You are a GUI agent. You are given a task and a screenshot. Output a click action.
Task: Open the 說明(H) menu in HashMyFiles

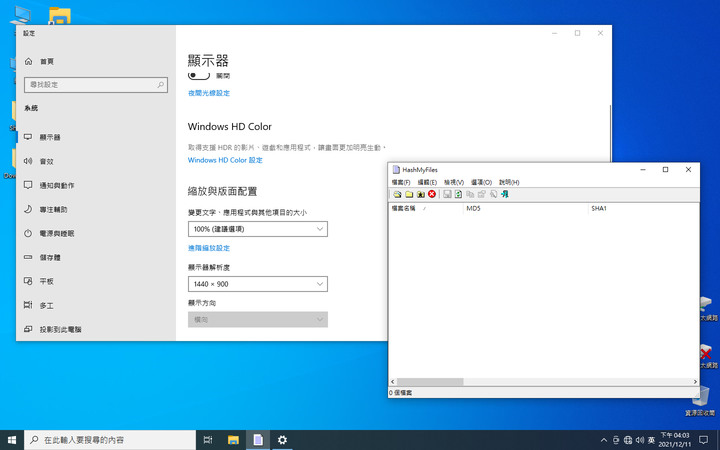coord(509,182)
